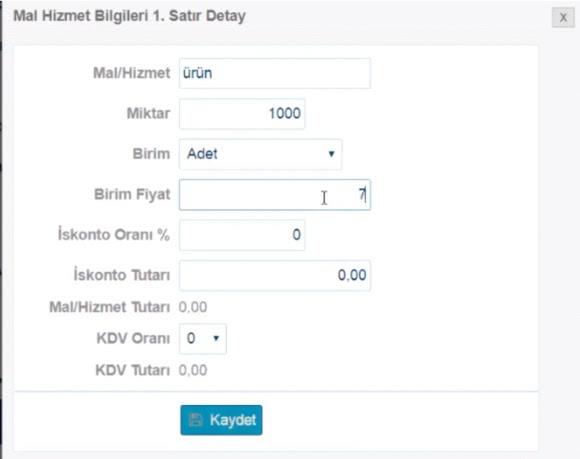Click into the Birim Fiyat field

(x=275, y=195)
